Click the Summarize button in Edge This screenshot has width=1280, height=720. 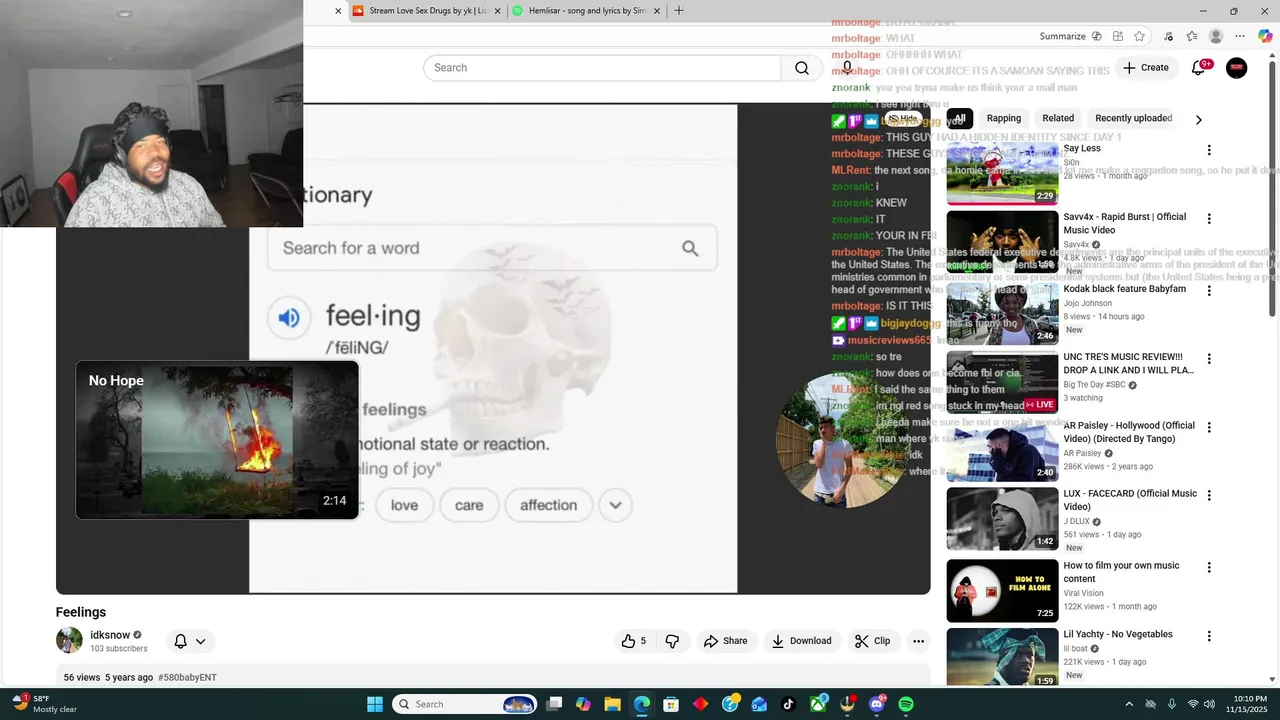click(1062, 36)
